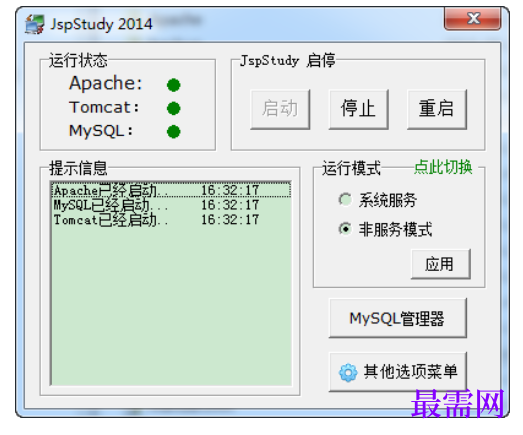Click the 提示信息 group label
Viewport: 523px width, 435px height.
click(78, 168)
